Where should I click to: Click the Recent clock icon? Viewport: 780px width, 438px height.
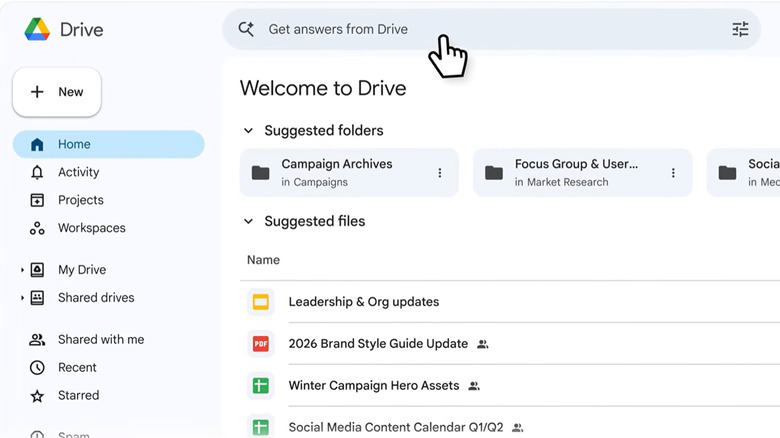click(37, 367)
